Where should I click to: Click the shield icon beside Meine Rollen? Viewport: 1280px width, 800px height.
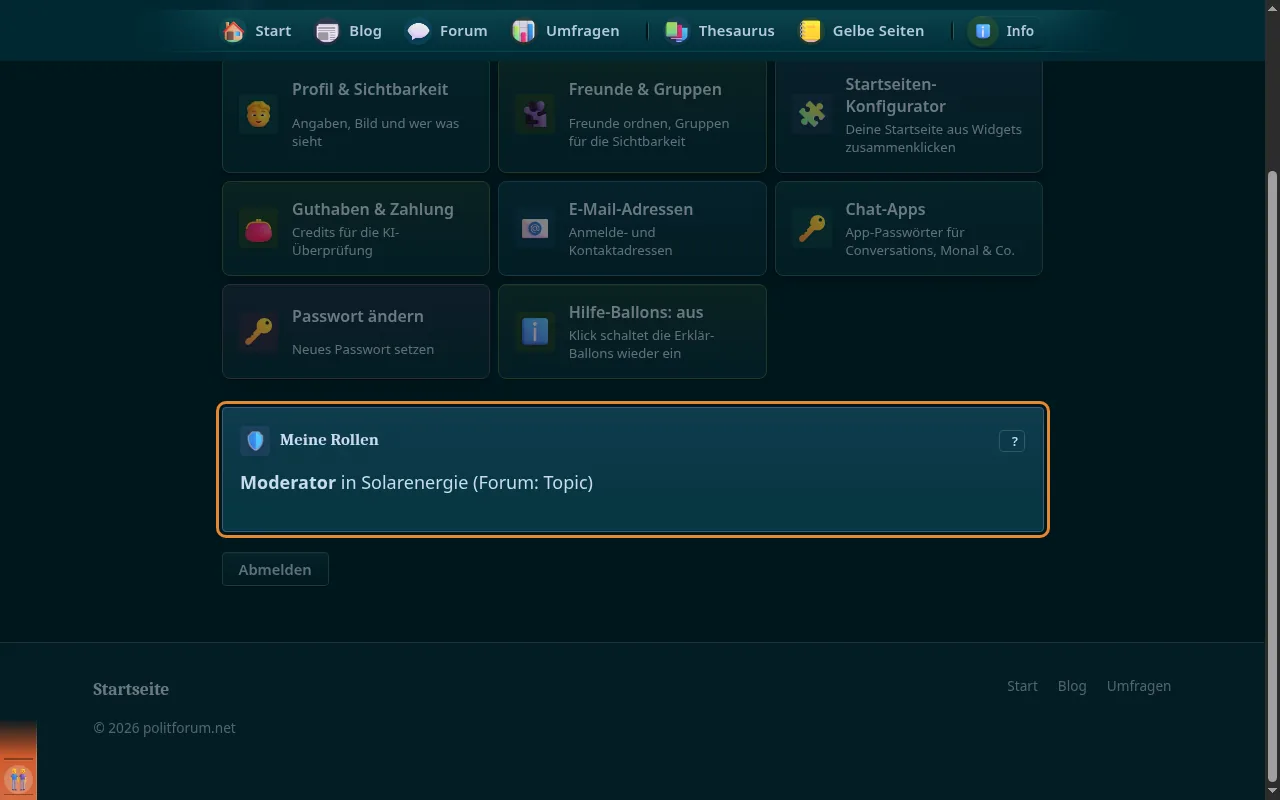pos(255,441)
